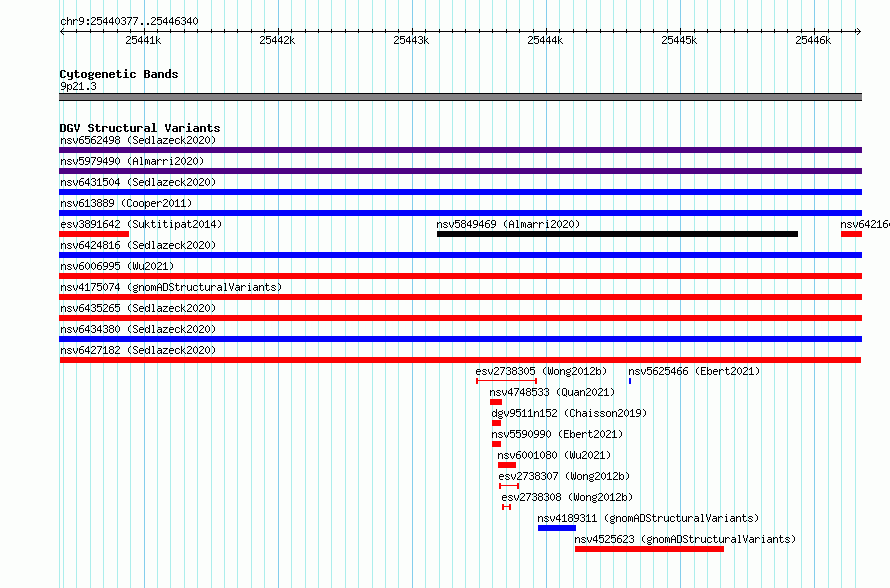Click the nsv4748533 small red bar
The width and height of the screenshot is (890, 588).
tap(496, 402)
